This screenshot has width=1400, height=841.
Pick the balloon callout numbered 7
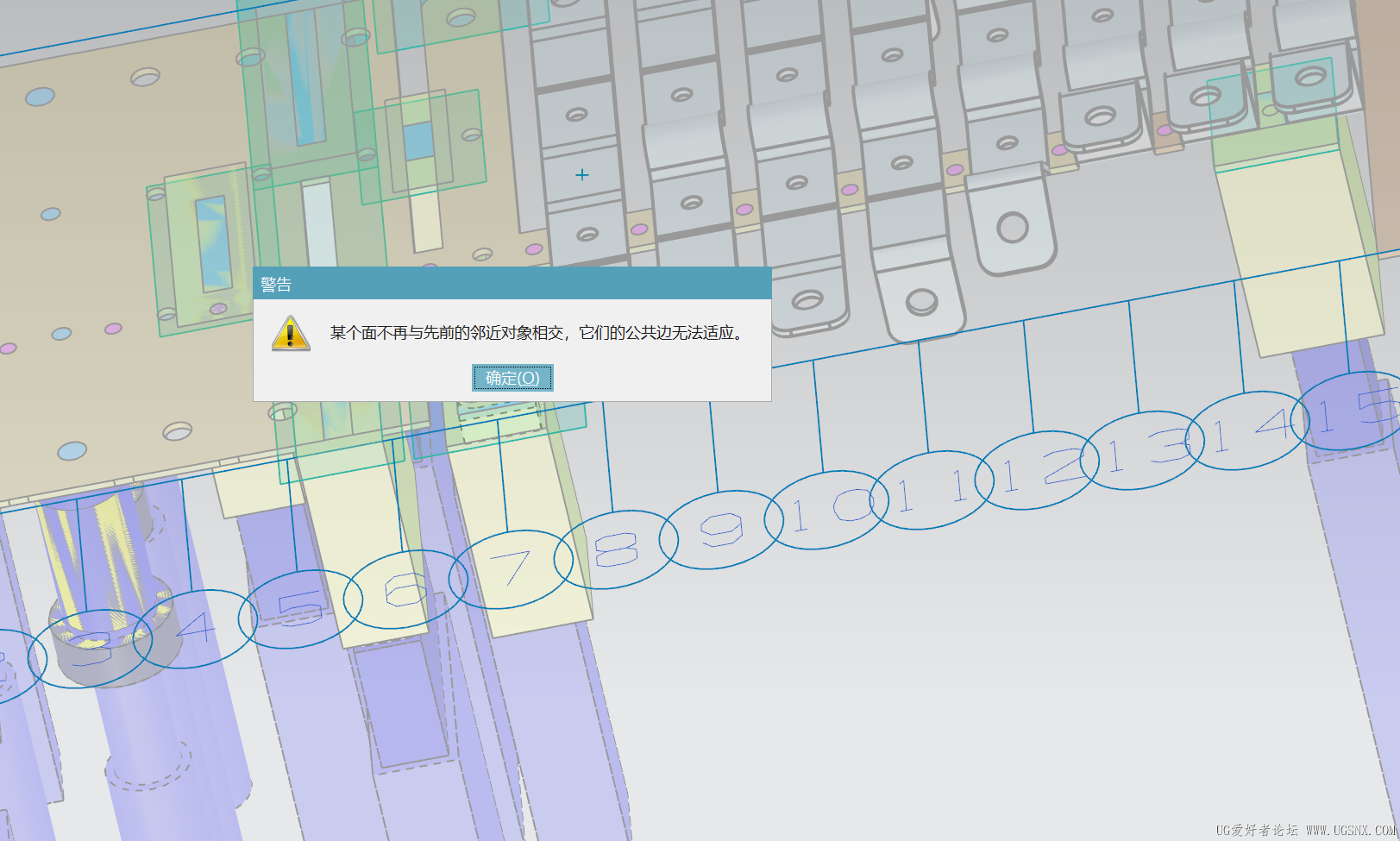pos(511,569)
